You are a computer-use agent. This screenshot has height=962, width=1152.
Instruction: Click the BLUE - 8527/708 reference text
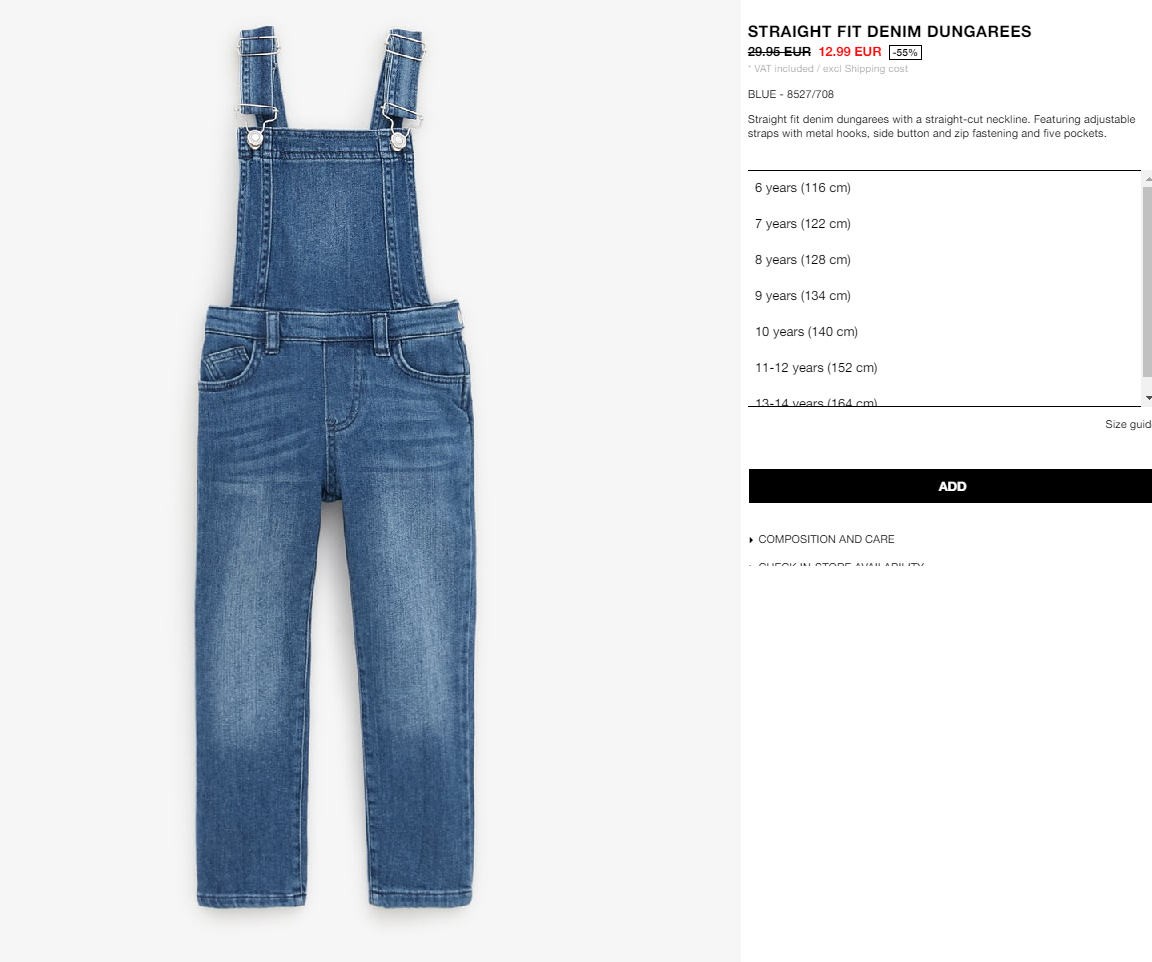click(x=791, y=94)
